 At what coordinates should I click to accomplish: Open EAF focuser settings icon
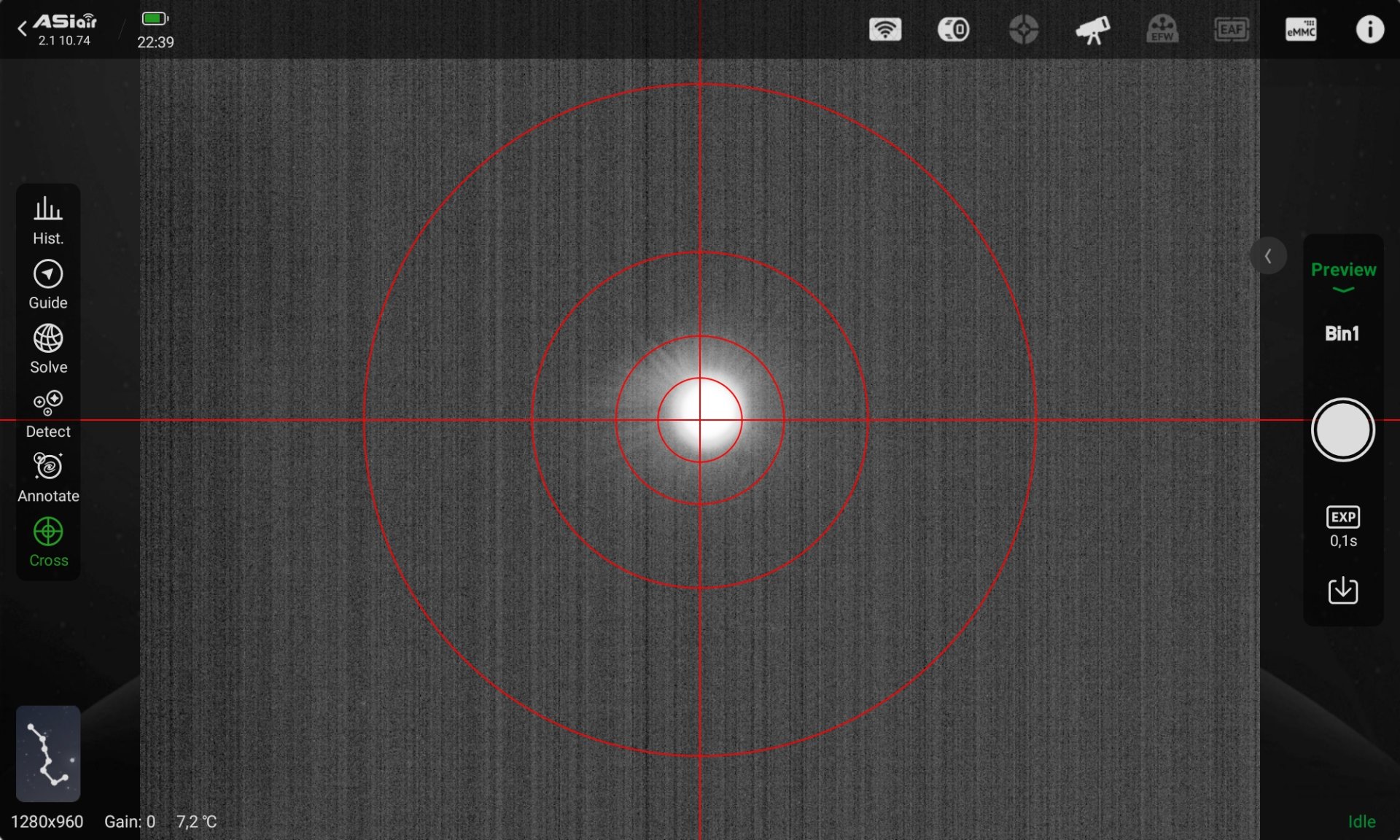tap(1232, 30)
